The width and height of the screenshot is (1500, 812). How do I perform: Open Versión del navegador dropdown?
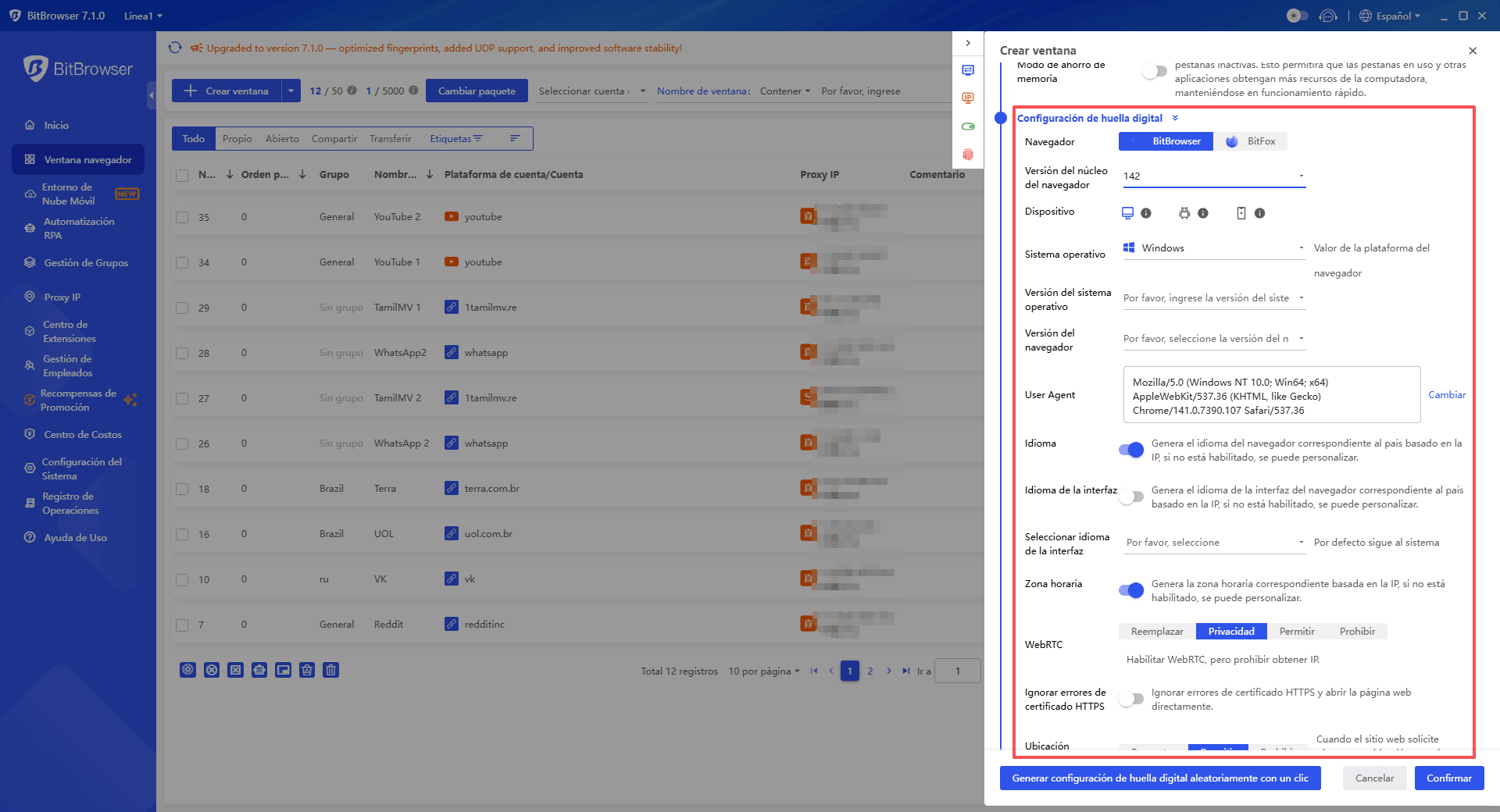click(x=1214, y=339)
